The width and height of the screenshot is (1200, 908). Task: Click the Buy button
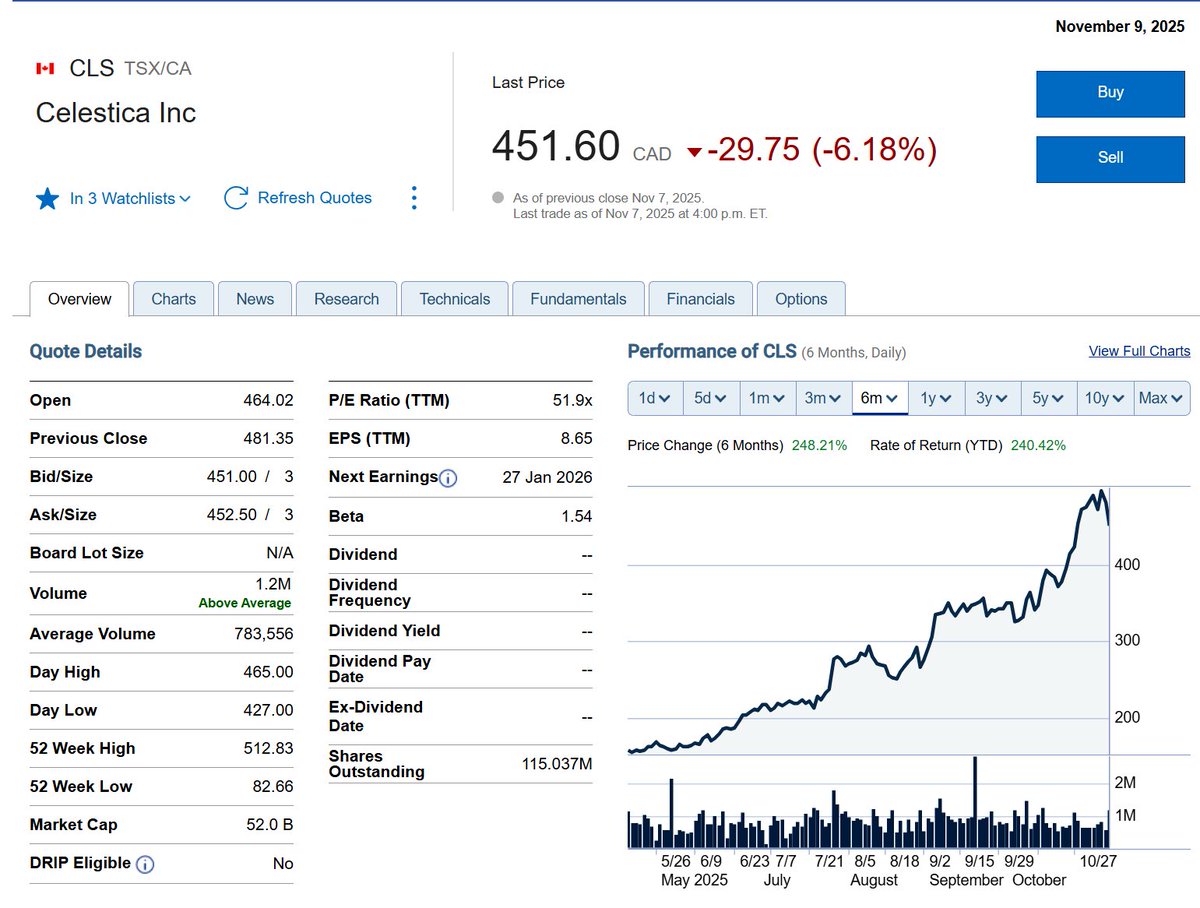pos(1110,93)
